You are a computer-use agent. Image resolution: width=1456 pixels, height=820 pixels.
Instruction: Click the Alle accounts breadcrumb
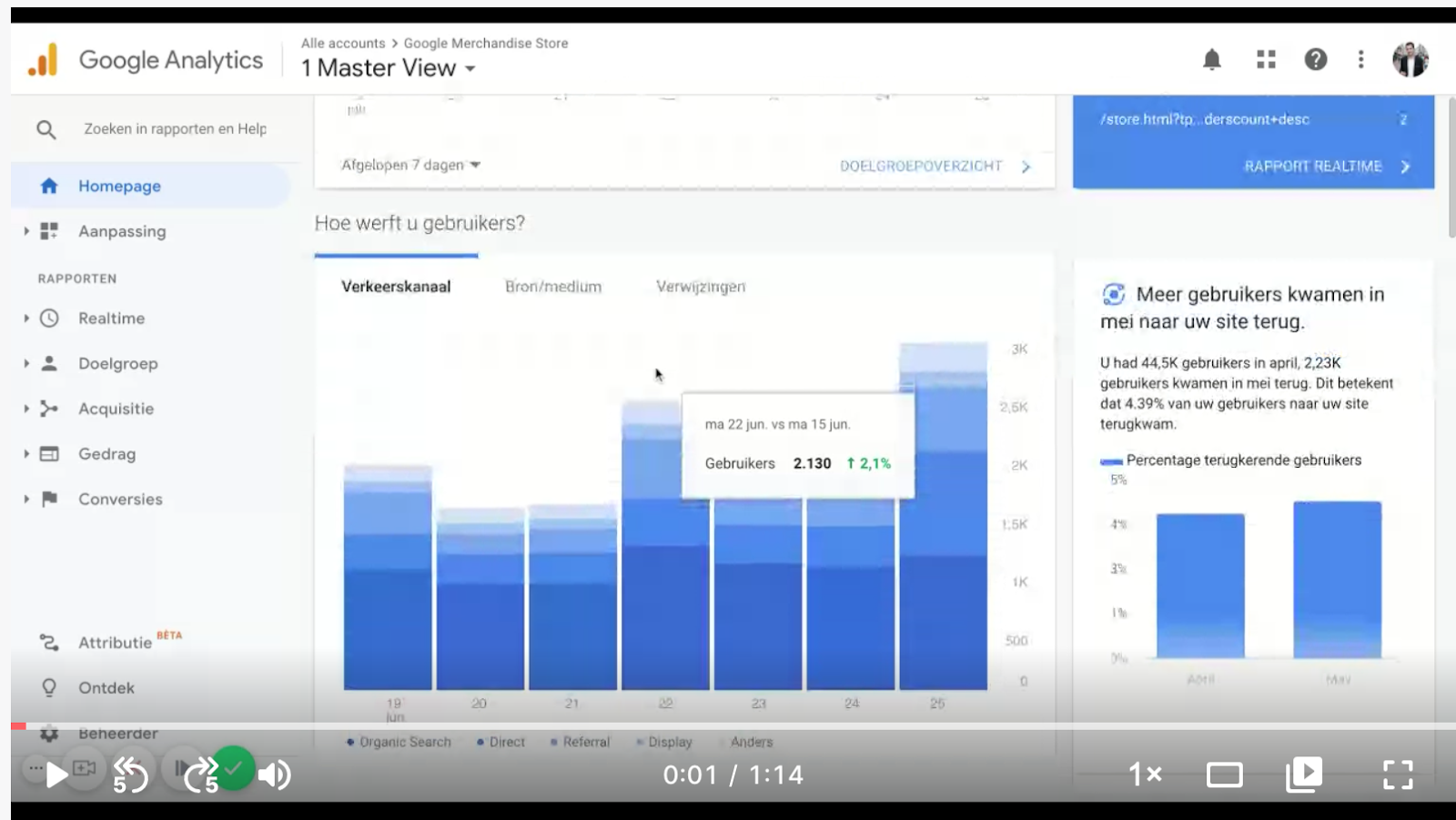click(x=343, y=43)
